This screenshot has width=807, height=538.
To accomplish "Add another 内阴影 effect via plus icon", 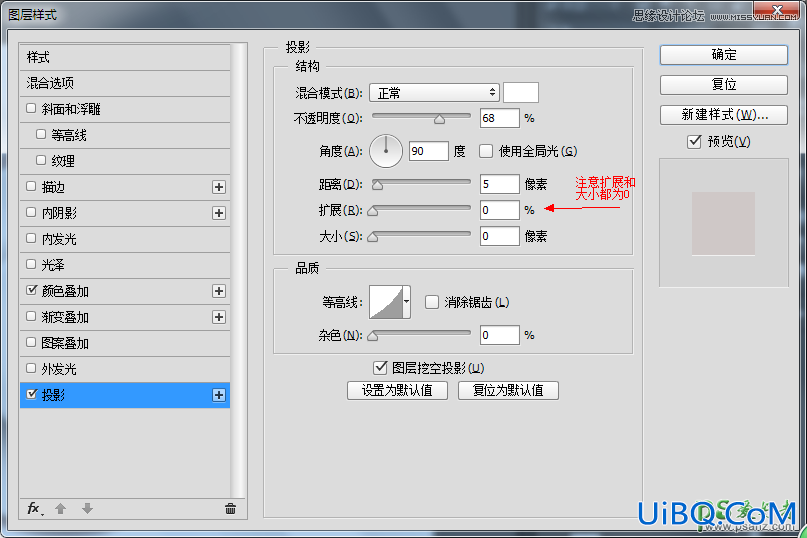I will coord(219,213).
